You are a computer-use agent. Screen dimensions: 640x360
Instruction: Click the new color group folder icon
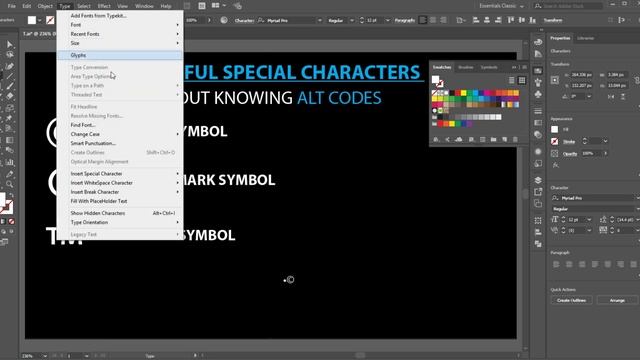pyautogui.click(x=493, y=140)
